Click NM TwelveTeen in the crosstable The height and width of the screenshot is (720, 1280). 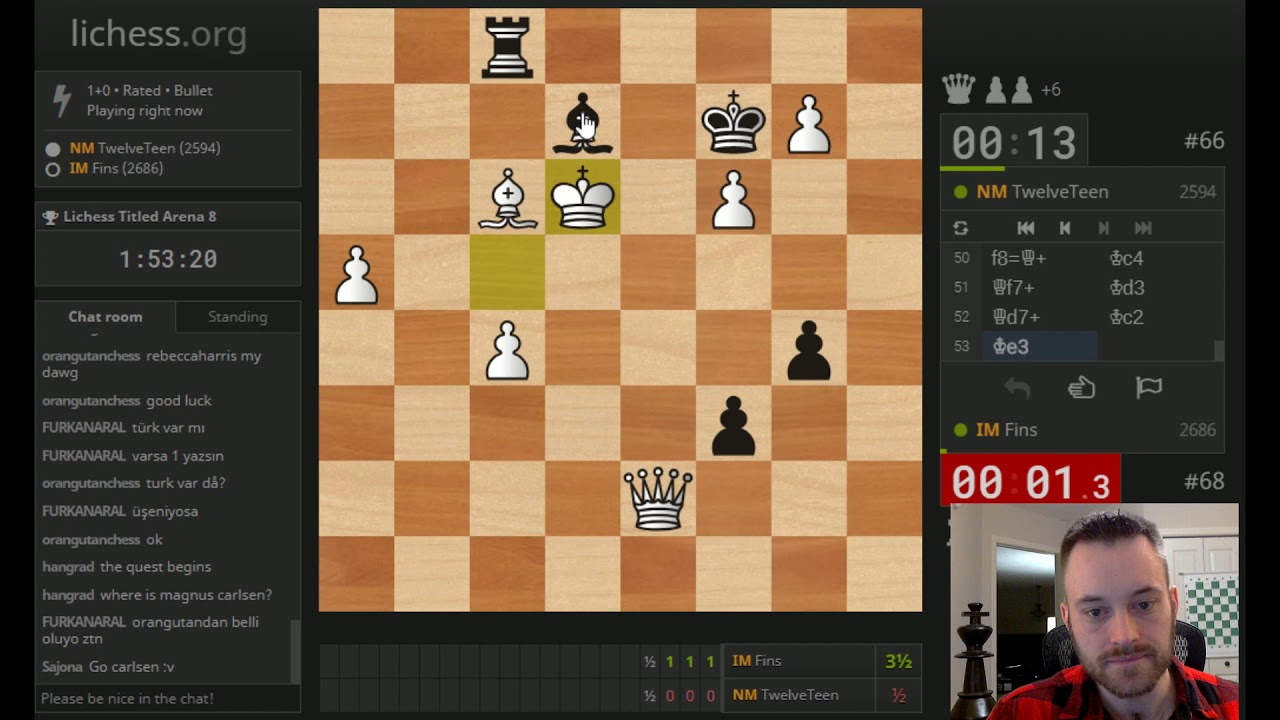[786, 695]
